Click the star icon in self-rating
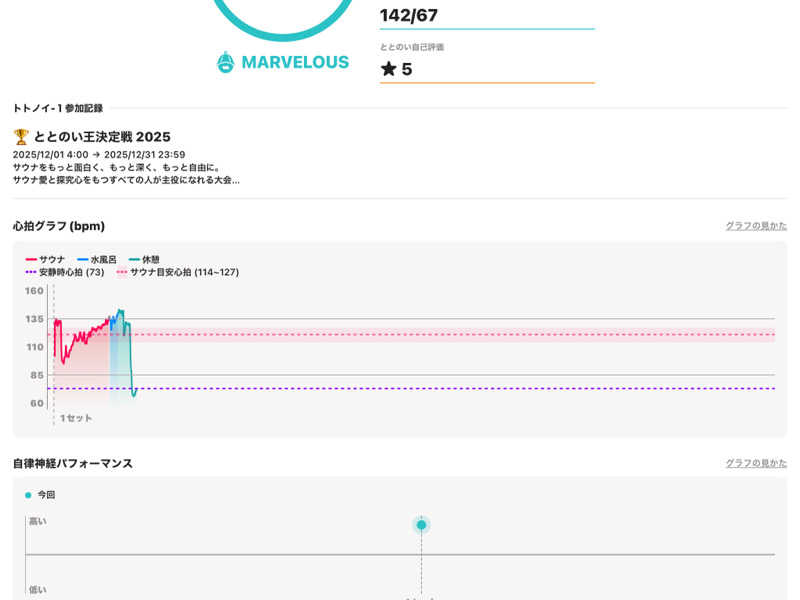Image resolution: width=800 pixels, height=600 pixels. tap(389, 69)
